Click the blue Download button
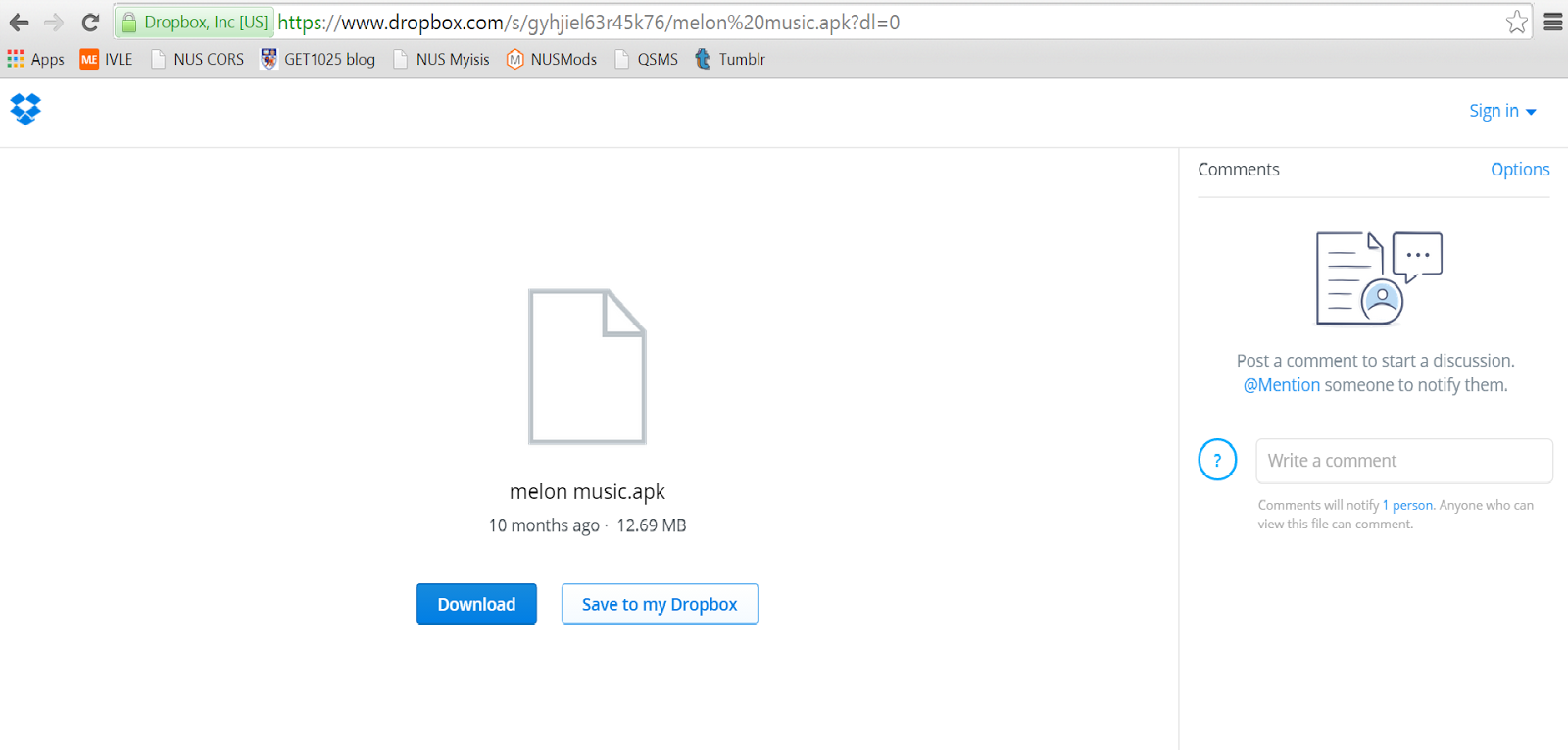The width and height of the screenshot is (1568, 750). 476,604
